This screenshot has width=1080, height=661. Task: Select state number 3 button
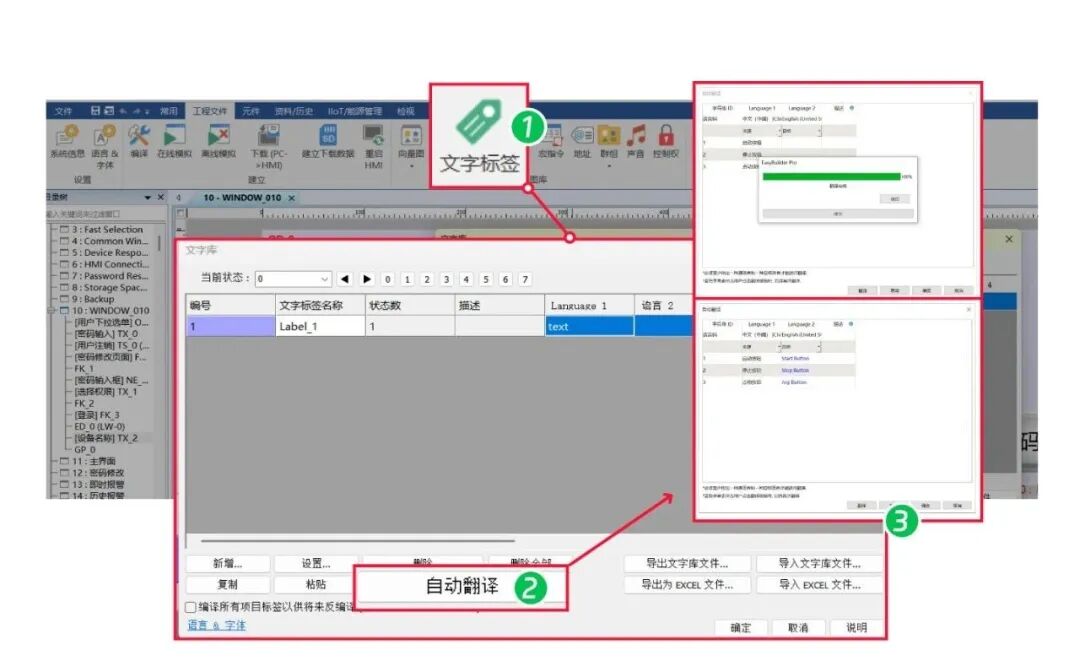(x=446, y=279)
